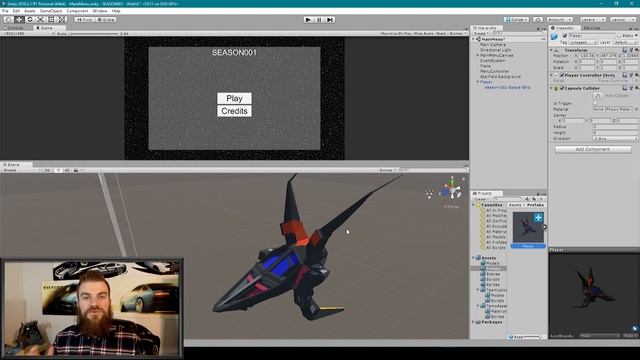The height and width of the screenshot is (360, 640).
Task: Open the collider Direction dropdown
Action: 616,139
